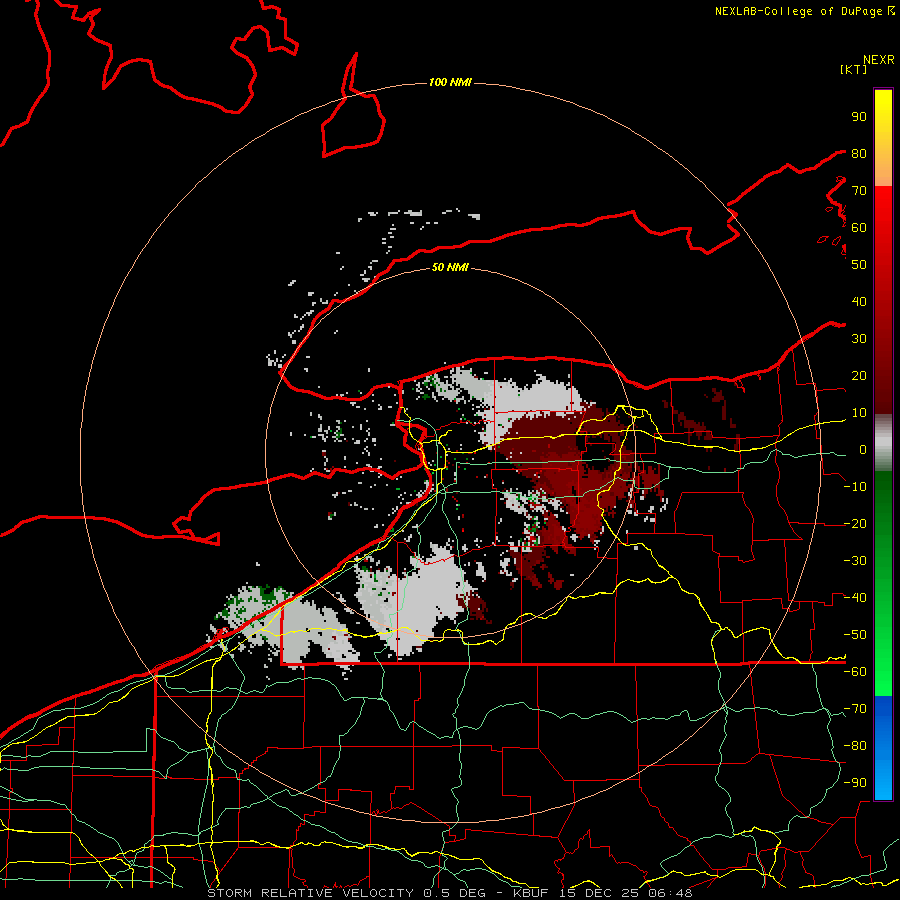The image size is (900, 900).
Task: Click the -10 value on the velocity scale
Action: click(855, 487)
